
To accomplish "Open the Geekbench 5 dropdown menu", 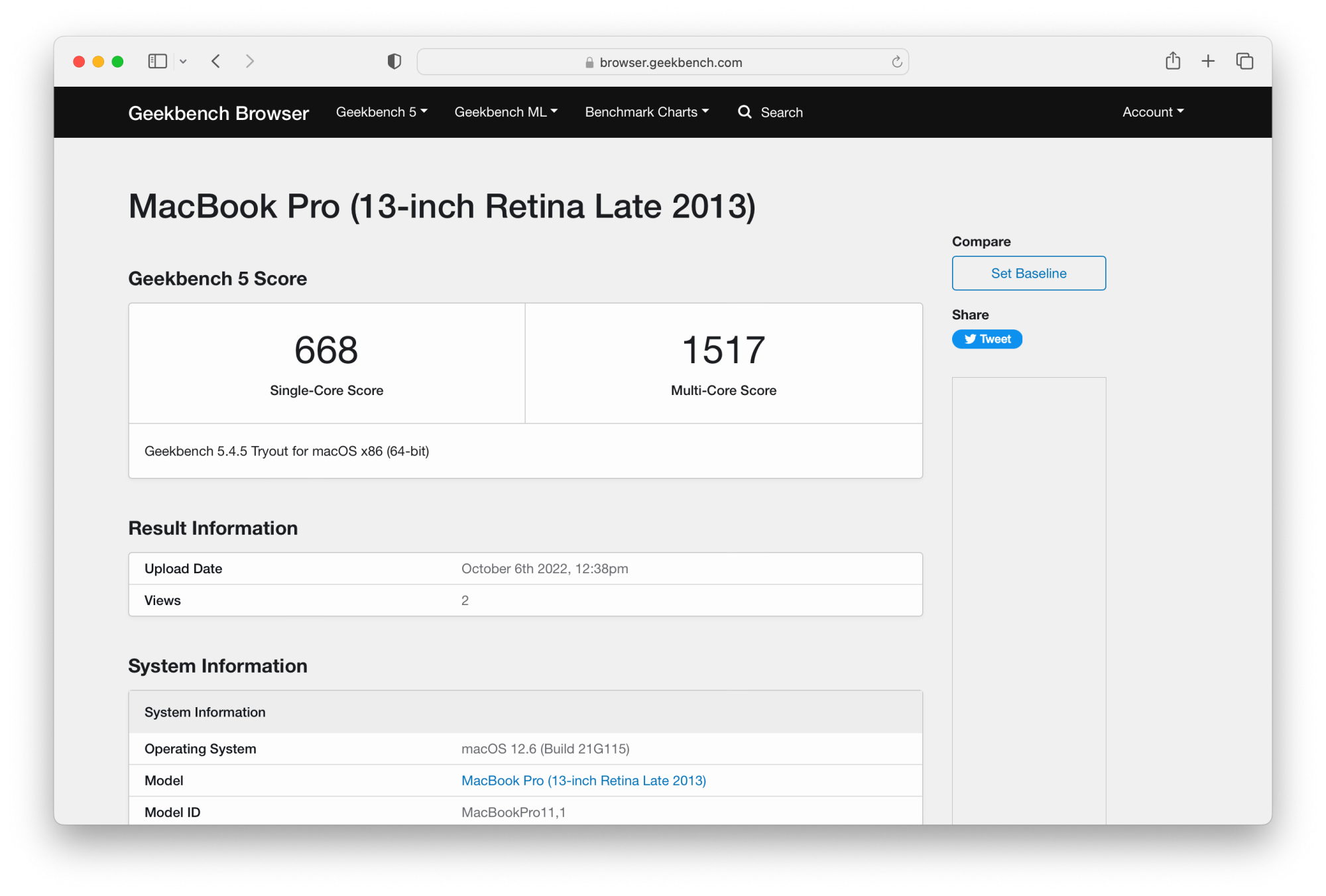I will tap(381, 112).
